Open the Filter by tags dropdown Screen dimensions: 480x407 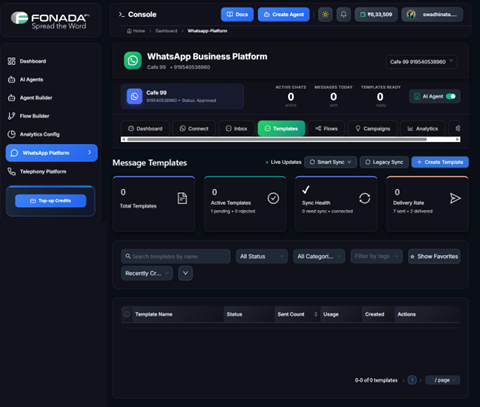tap(376, 256)
